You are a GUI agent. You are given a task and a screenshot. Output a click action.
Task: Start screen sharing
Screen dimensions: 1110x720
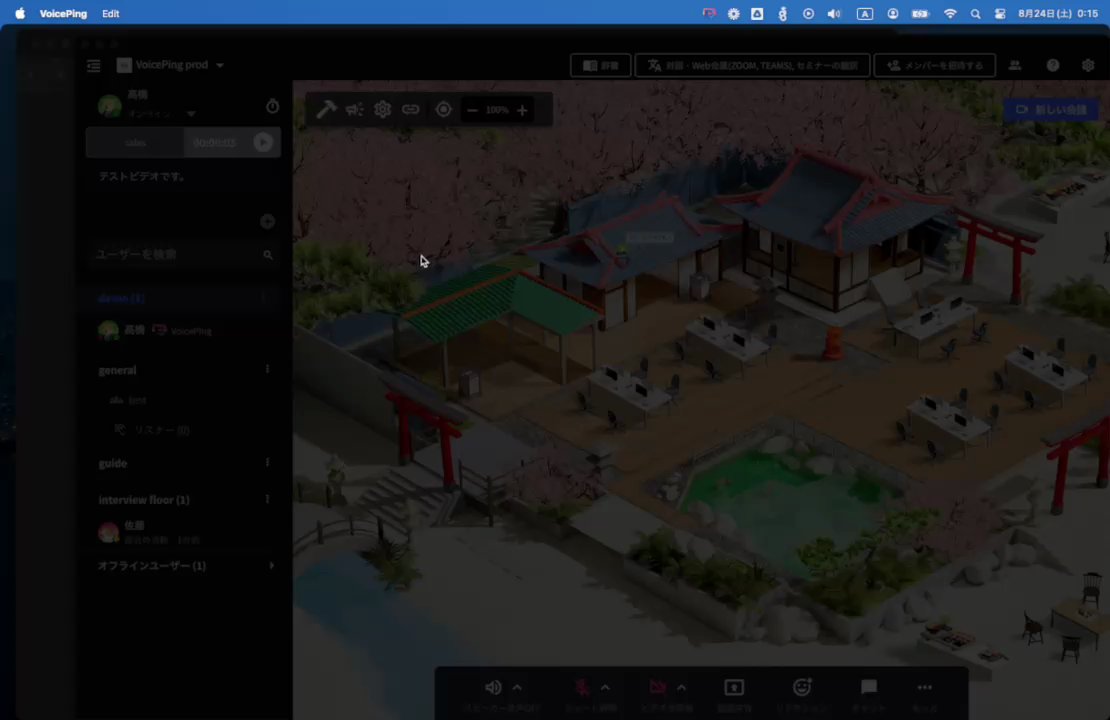pos(734,687)
